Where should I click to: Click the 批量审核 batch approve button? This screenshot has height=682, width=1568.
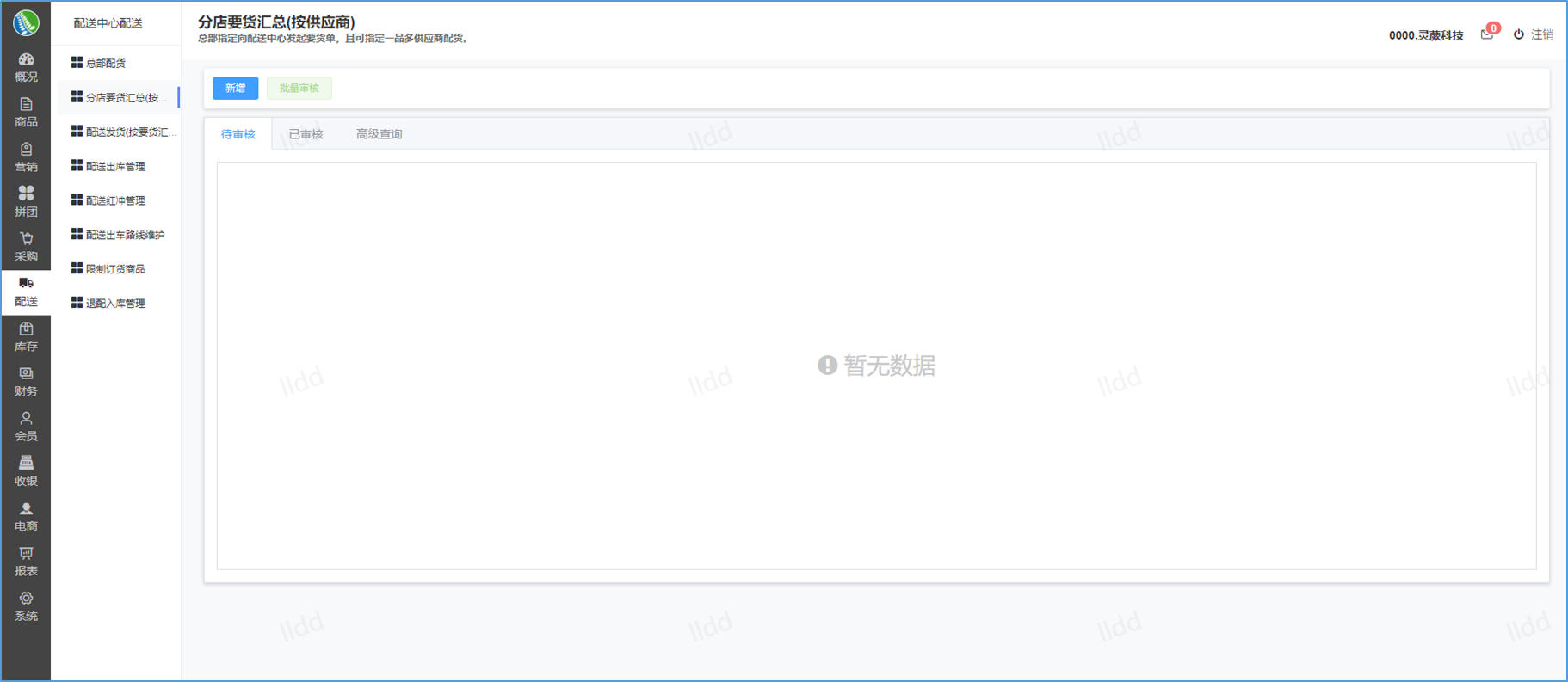pos(299,88)
